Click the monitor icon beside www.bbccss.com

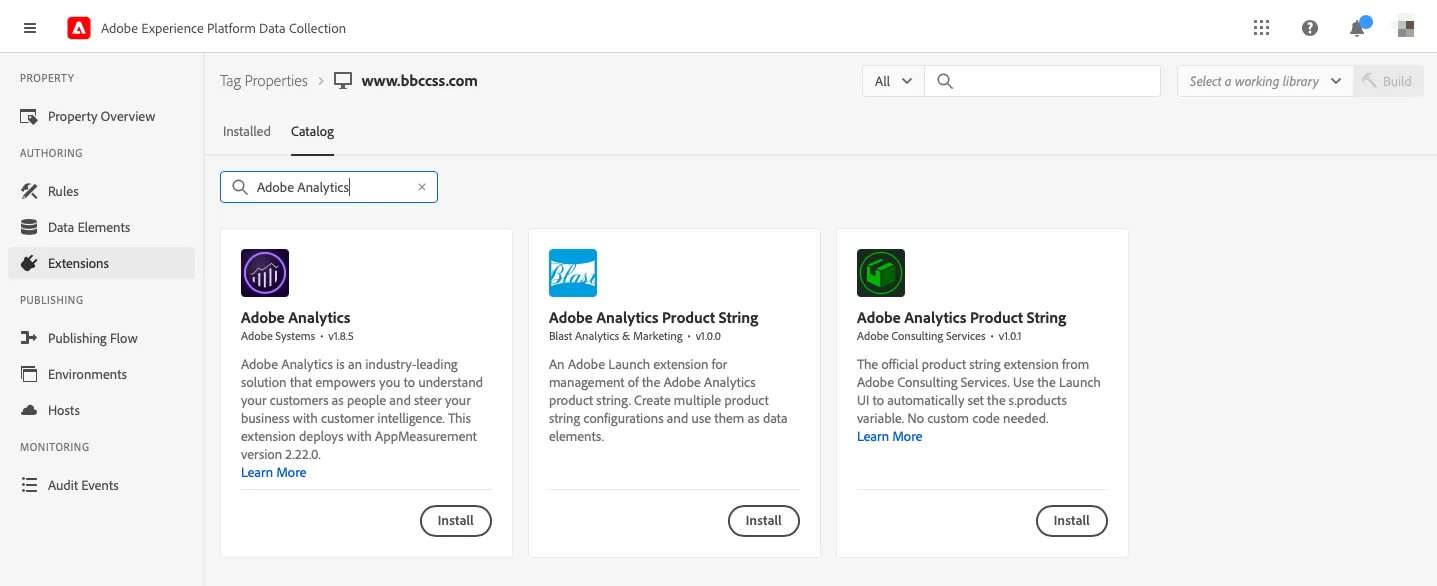click(x=343, y=81)
